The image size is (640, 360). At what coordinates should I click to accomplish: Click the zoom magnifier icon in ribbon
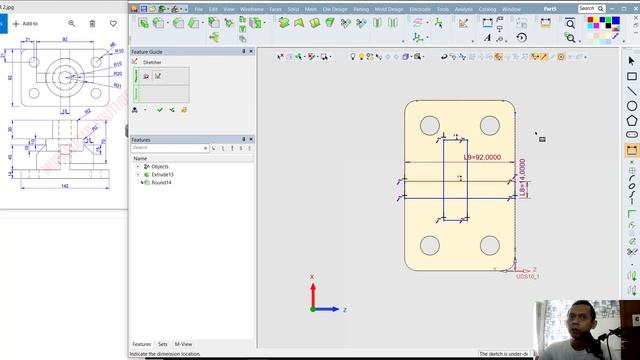(x=570, y=24)
